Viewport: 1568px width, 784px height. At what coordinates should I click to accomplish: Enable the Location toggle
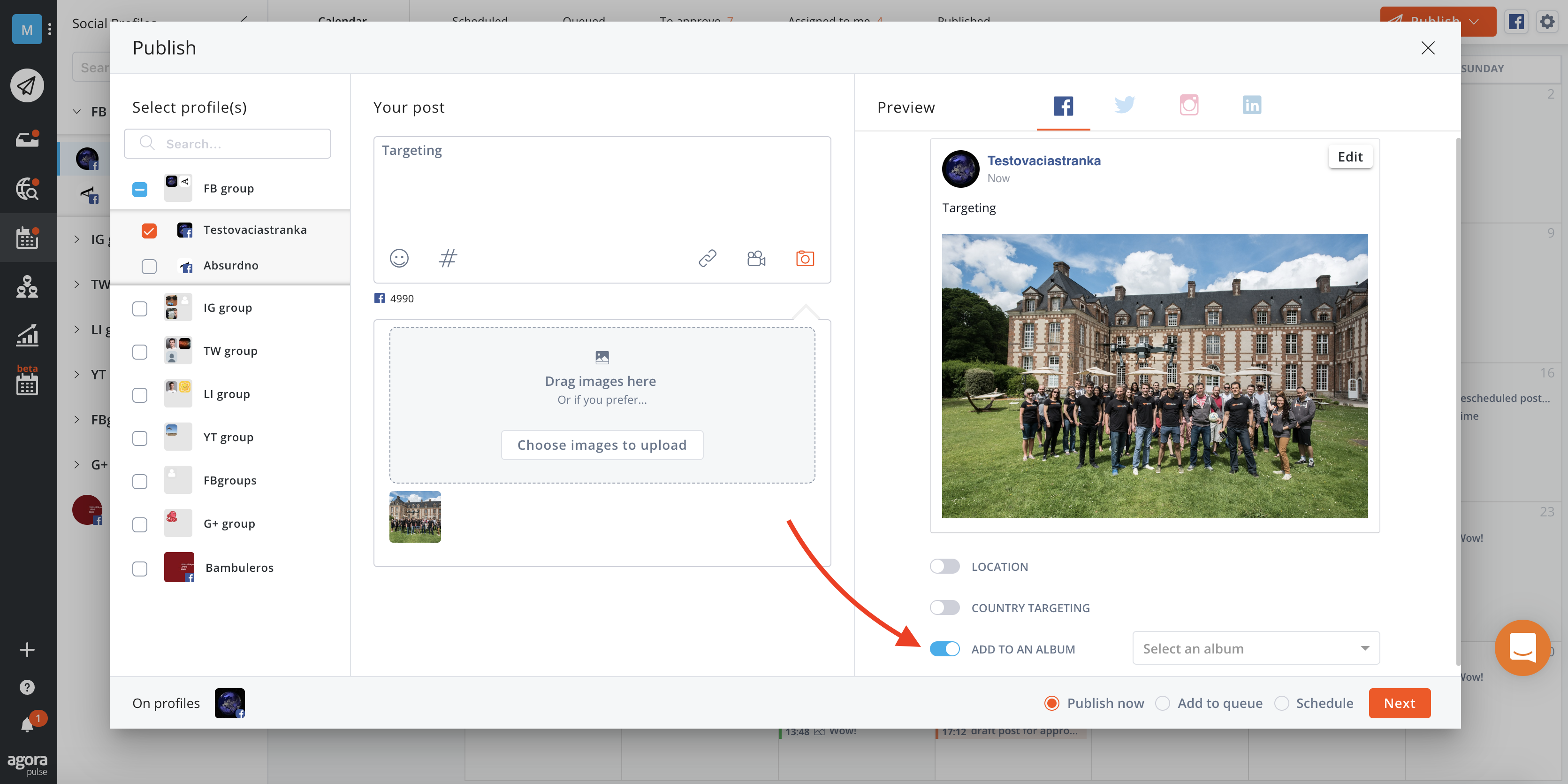(944, 567)
